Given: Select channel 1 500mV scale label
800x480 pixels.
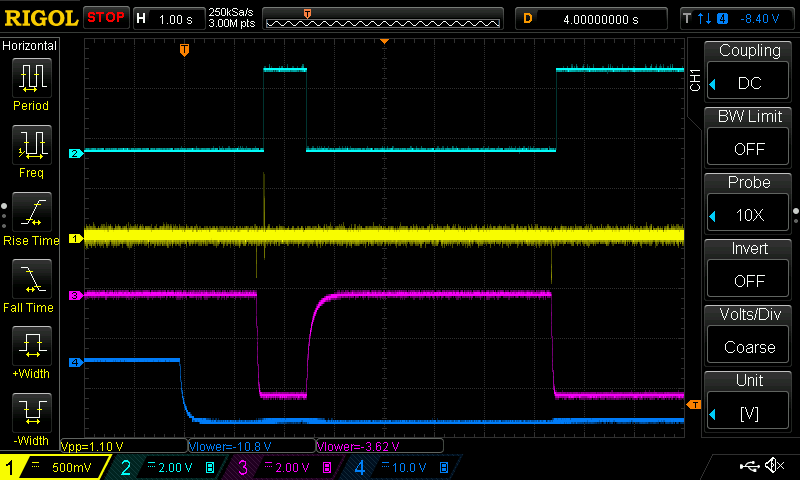Looking at the screenshot, I should click(x=71, y=467).
